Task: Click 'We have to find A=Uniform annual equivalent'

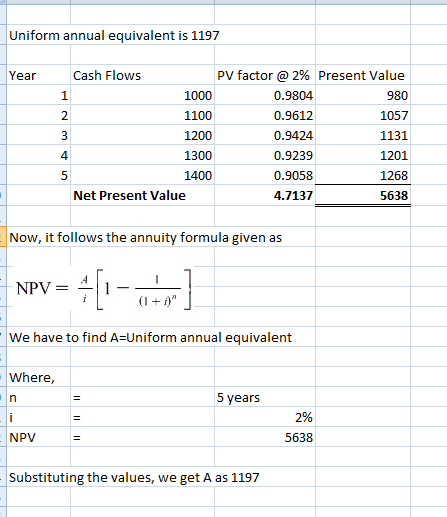Action: 150,338
